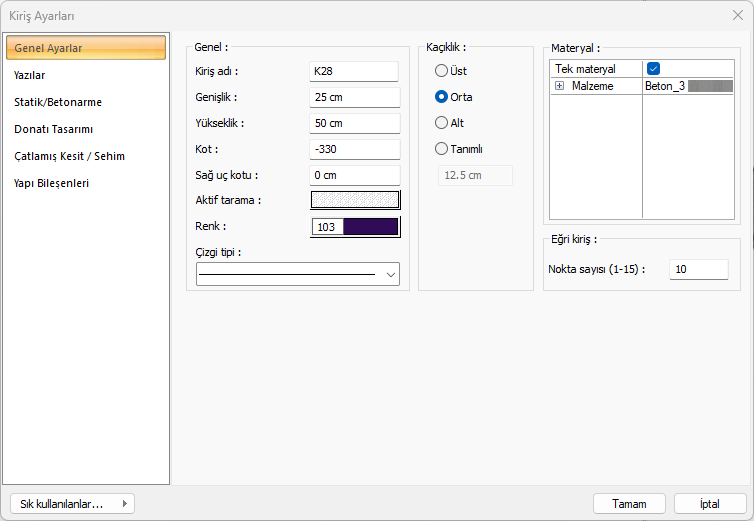Close the Kiriş Ayarları dialog window
The image size is (754, 521).
tap(737, 15)
